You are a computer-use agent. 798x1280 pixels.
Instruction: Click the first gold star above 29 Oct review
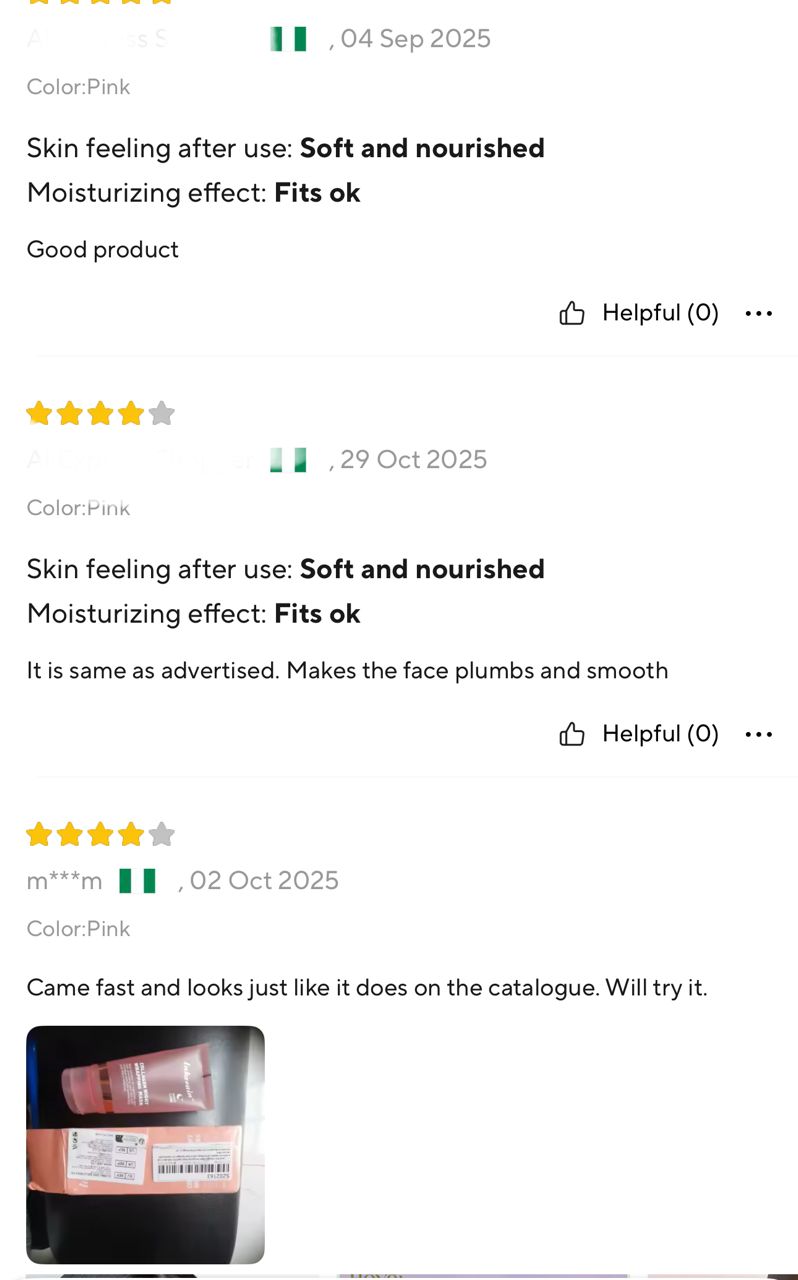click(x=39, y=413)
